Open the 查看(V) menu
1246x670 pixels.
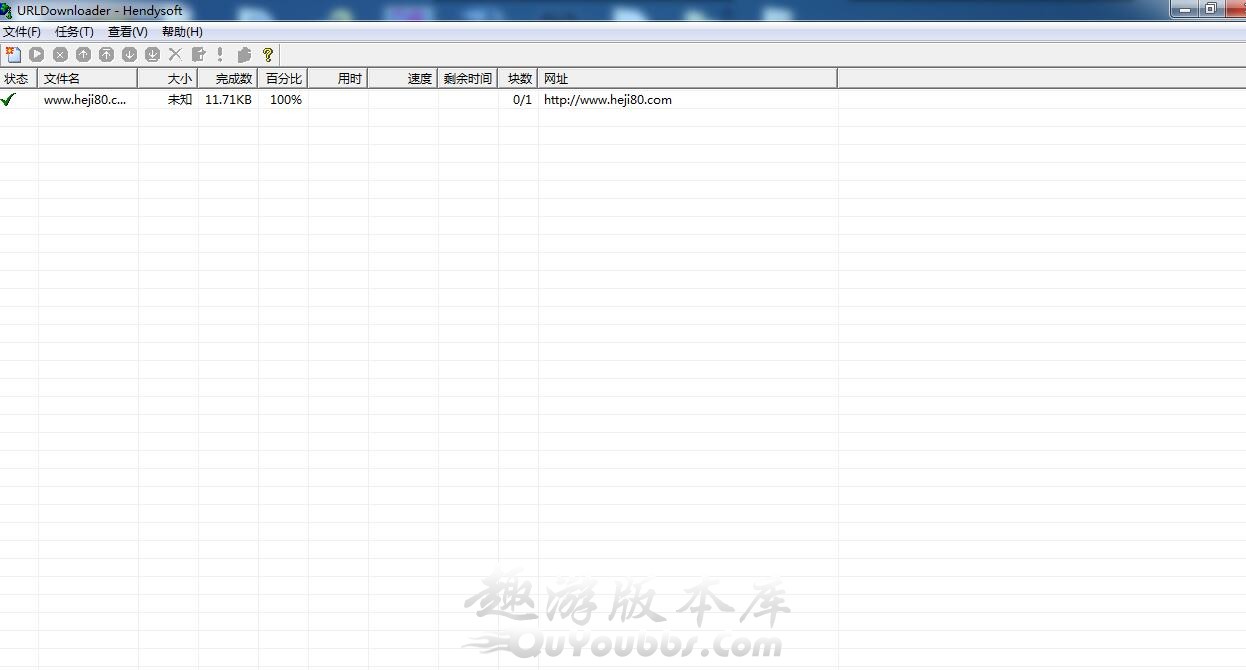click(127, 32)
